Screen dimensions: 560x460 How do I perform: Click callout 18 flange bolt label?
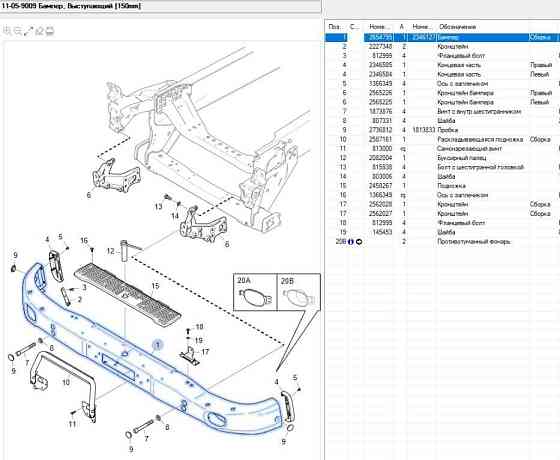tap(199, 326)
